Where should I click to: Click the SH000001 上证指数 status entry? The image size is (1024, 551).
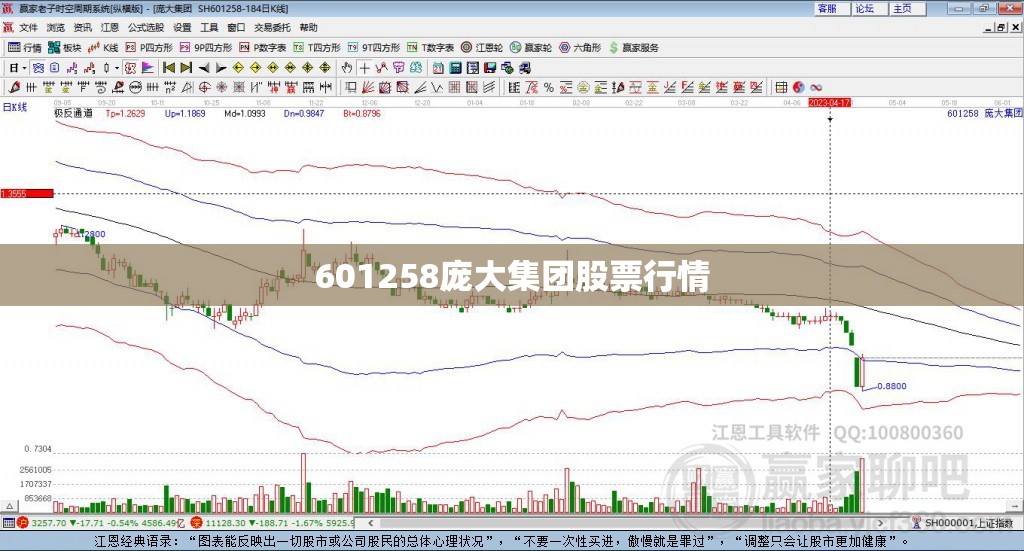pyautogui.click(x=964, y=522)
